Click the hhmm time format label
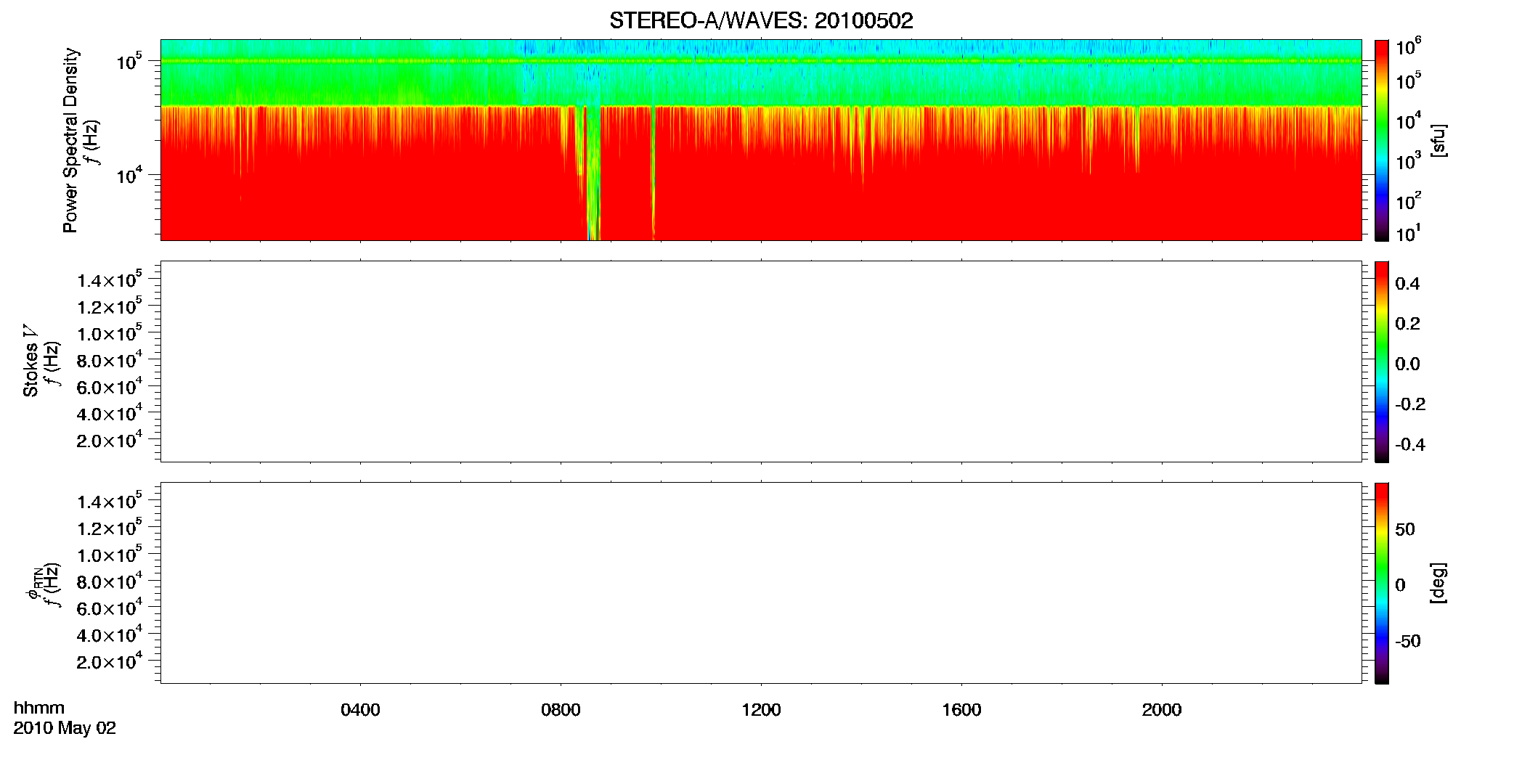 click(39, 708)
